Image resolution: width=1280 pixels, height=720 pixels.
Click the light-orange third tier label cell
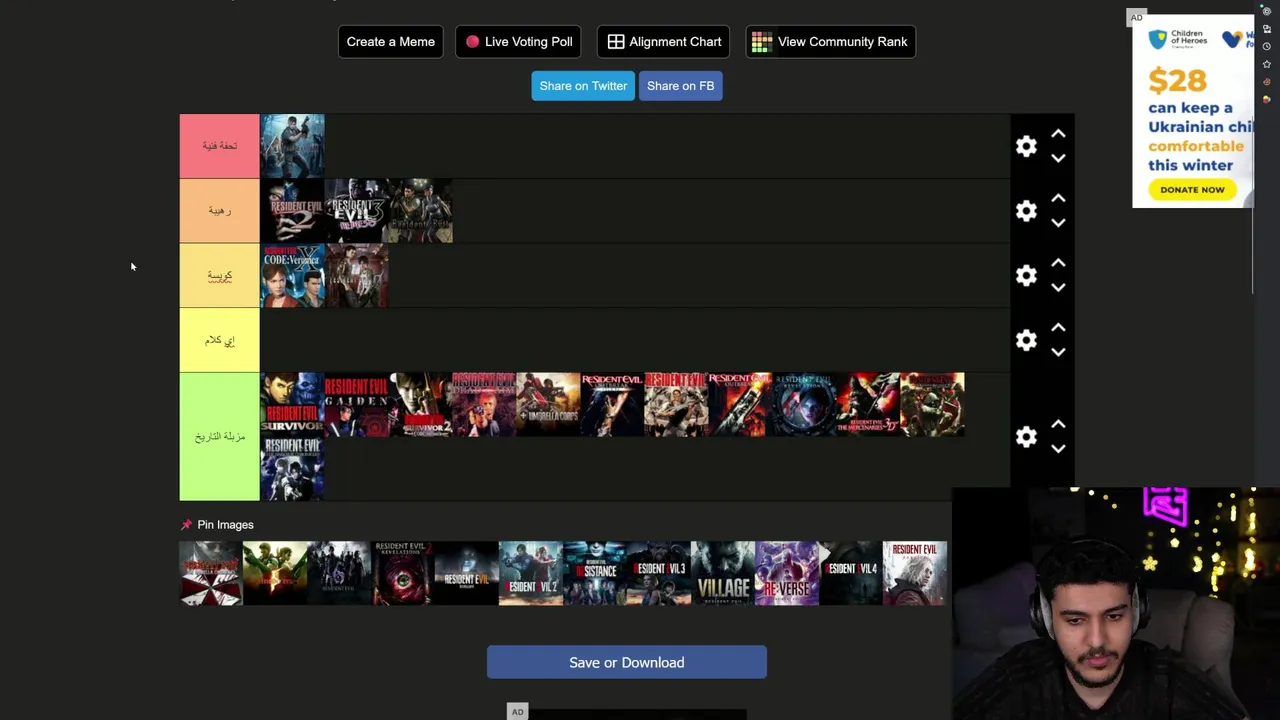(x=219, y=276)
